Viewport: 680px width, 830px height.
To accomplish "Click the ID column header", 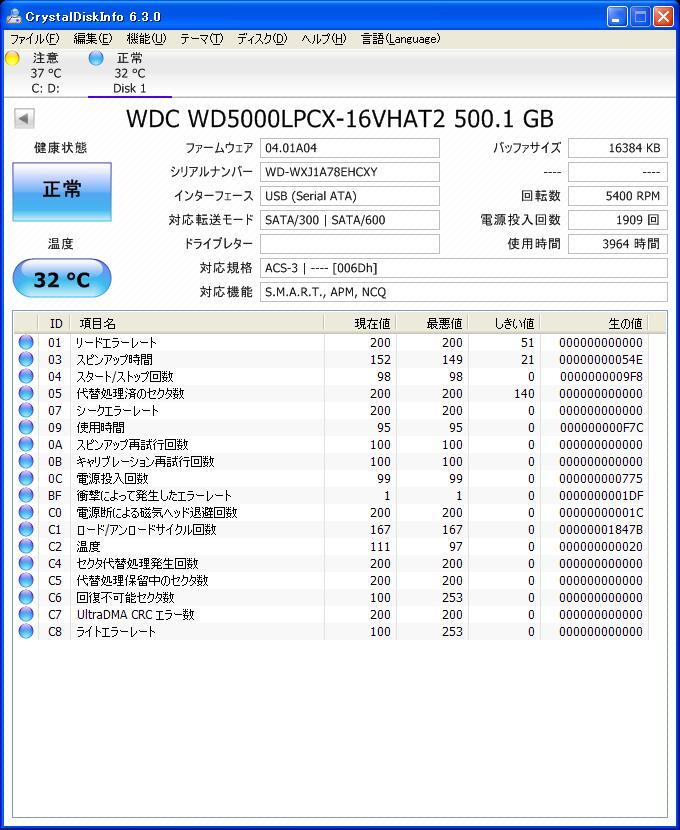I will pyautogui.click(x=55, y=323).
